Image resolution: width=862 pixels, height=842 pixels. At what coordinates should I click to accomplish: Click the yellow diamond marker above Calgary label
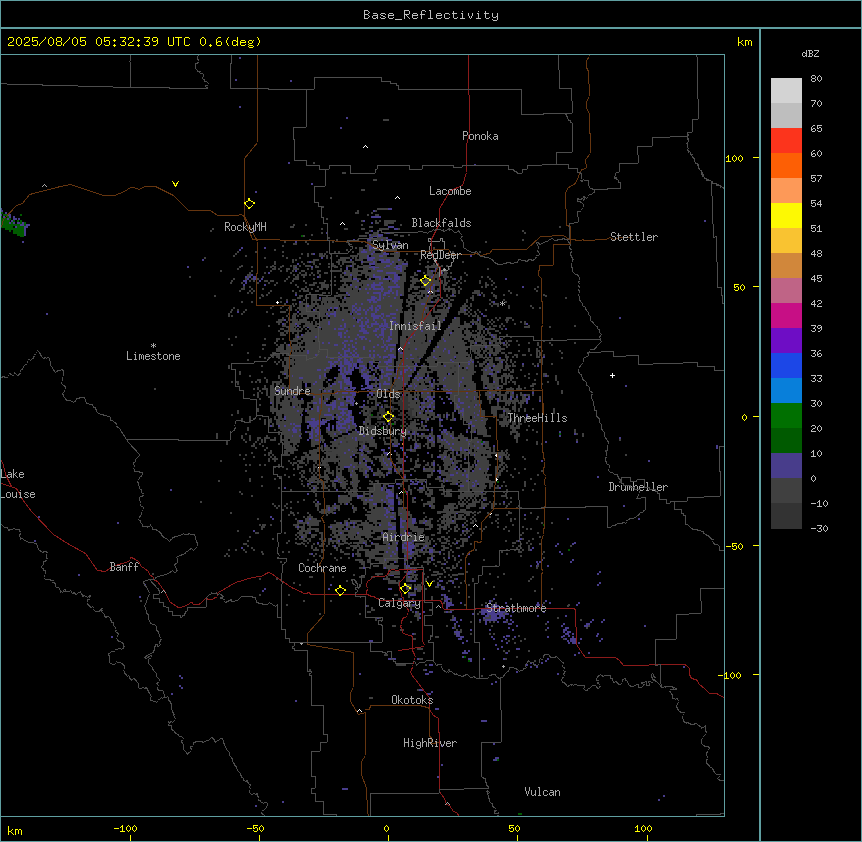click(x=405, y=589)
